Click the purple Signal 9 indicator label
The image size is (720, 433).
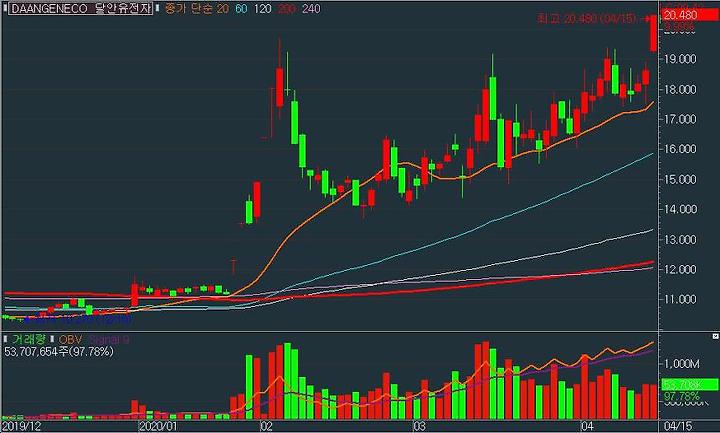pyautogui.click(x=109, y=339)
